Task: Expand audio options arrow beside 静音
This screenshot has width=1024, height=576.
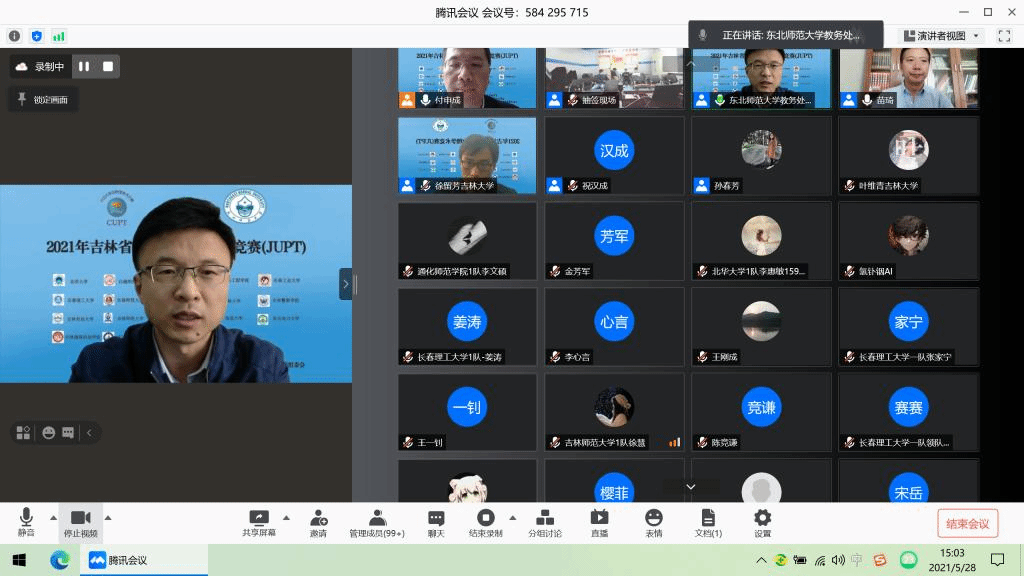Action: click(x=53, y=517)
